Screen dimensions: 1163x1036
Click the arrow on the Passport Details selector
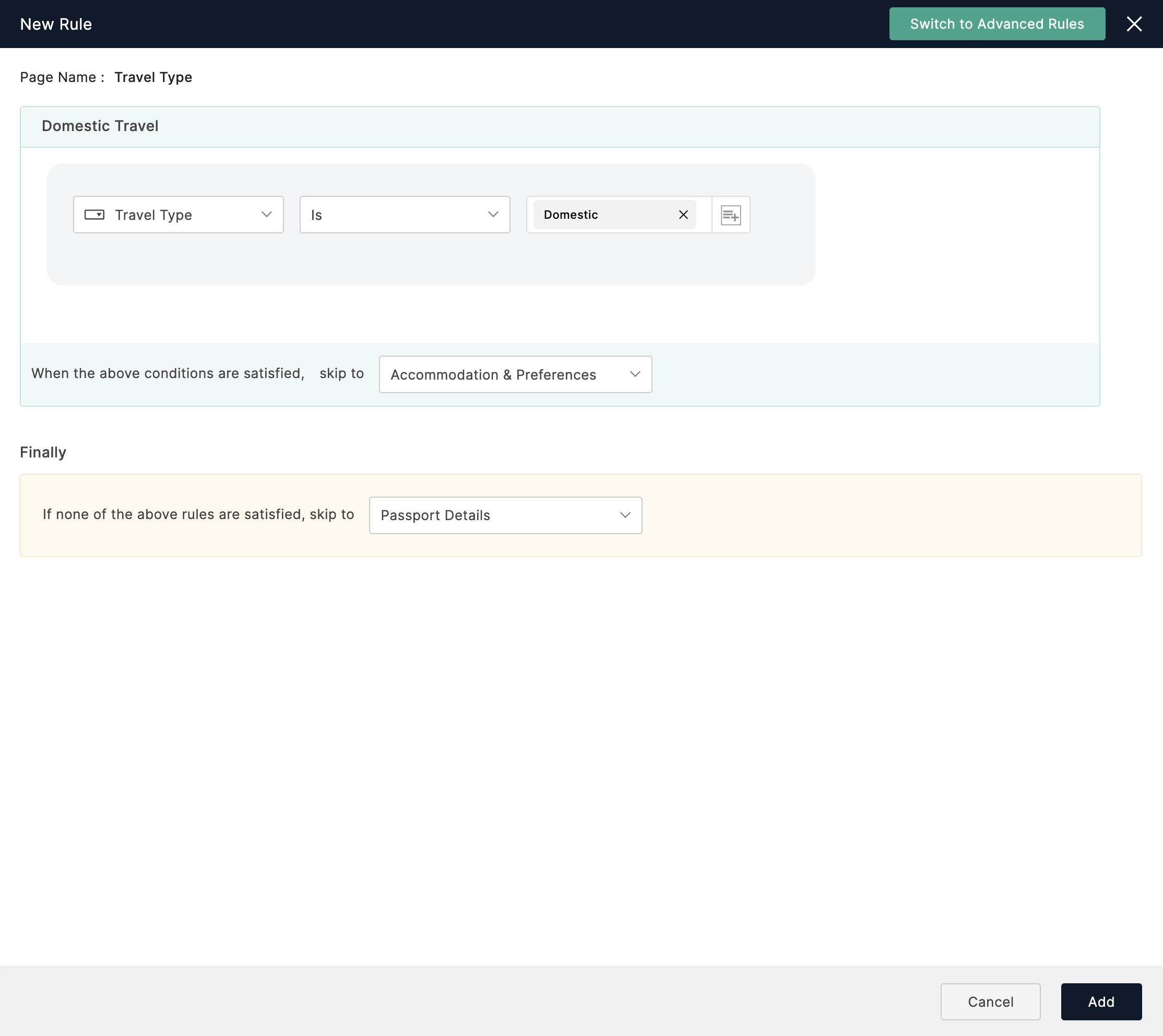tap(625, 515)
